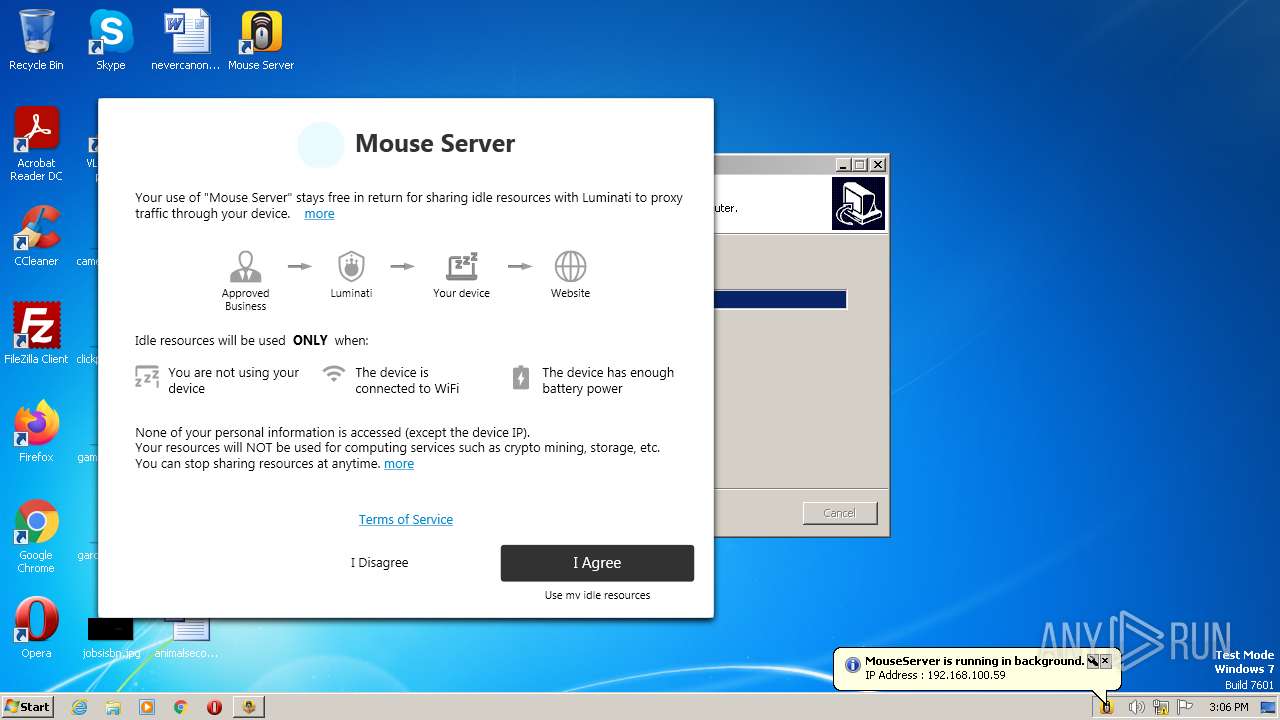Click the Luminati shield icon
Image resolution: width=1280 pixels, height=720 pixels.
[x=350, y=266]
